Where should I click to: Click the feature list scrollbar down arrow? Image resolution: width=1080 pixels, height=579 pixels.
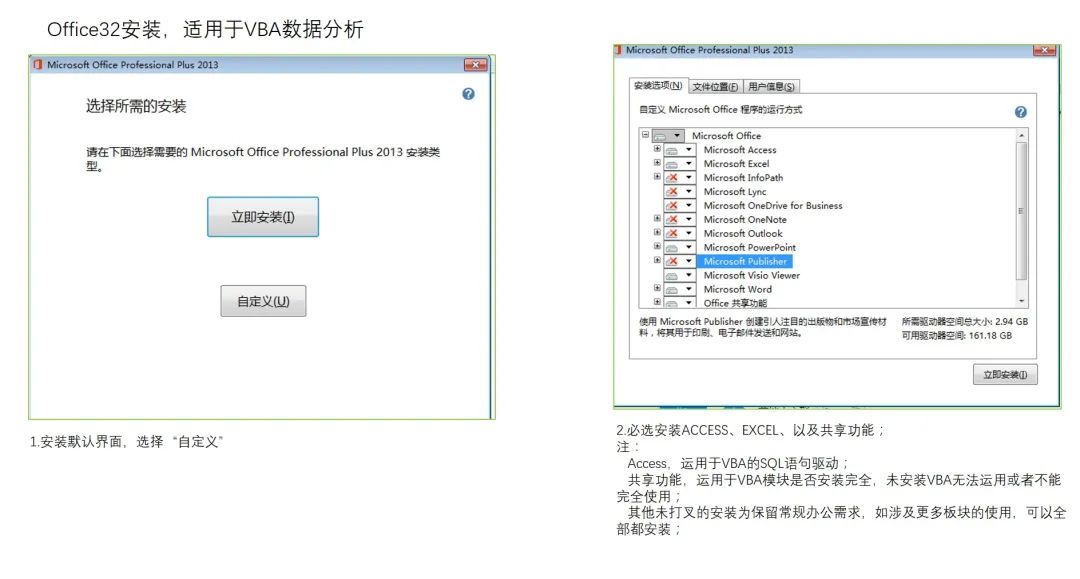(1021, 302)
